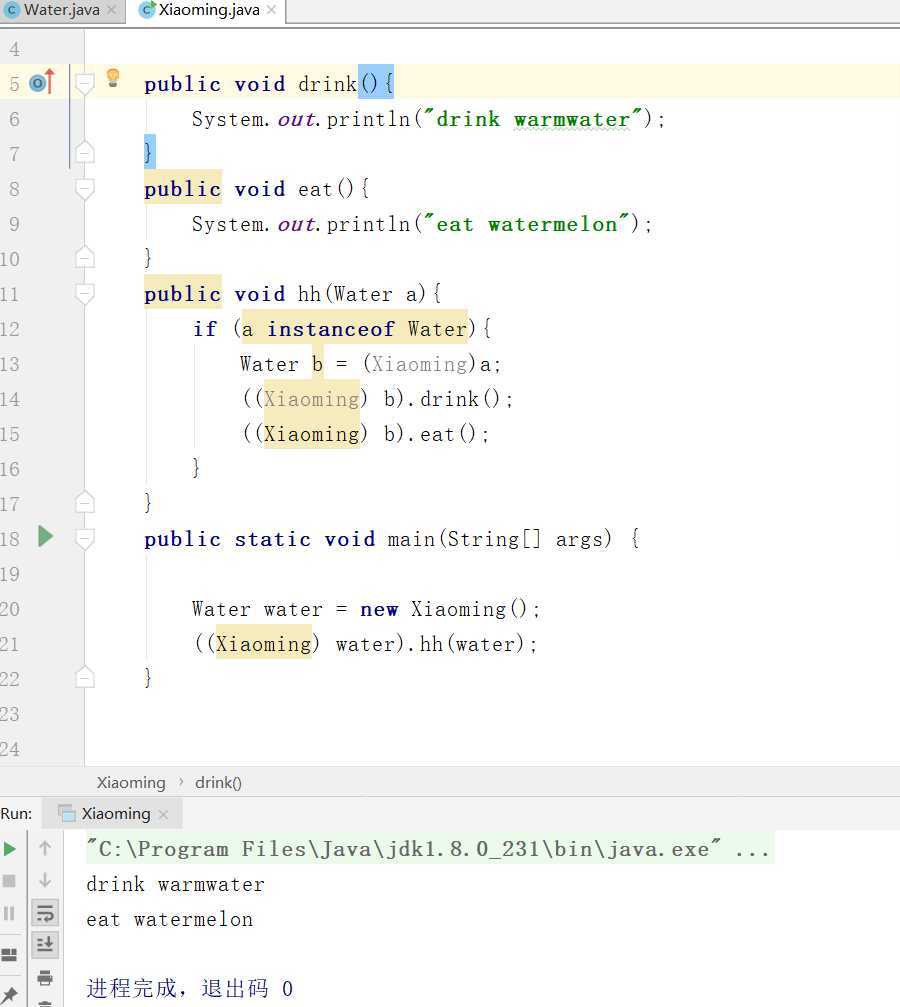Pause program output
Screen dimensions: 900x1007
tap(10, 913)
